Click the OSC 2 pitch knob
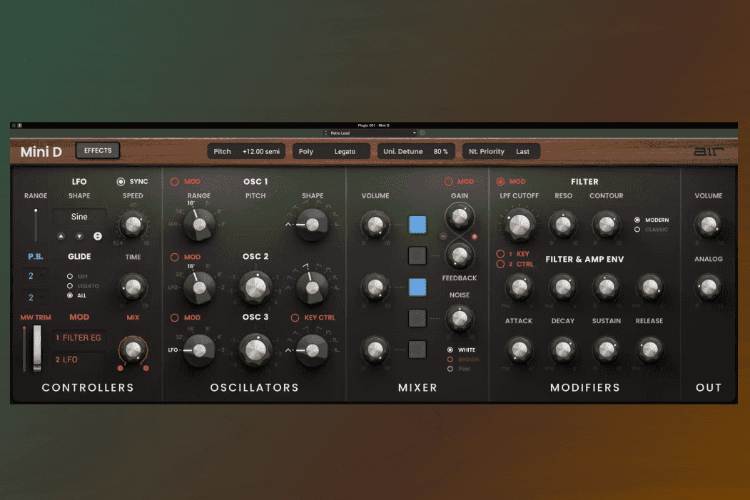 click(x=256, y=288)
